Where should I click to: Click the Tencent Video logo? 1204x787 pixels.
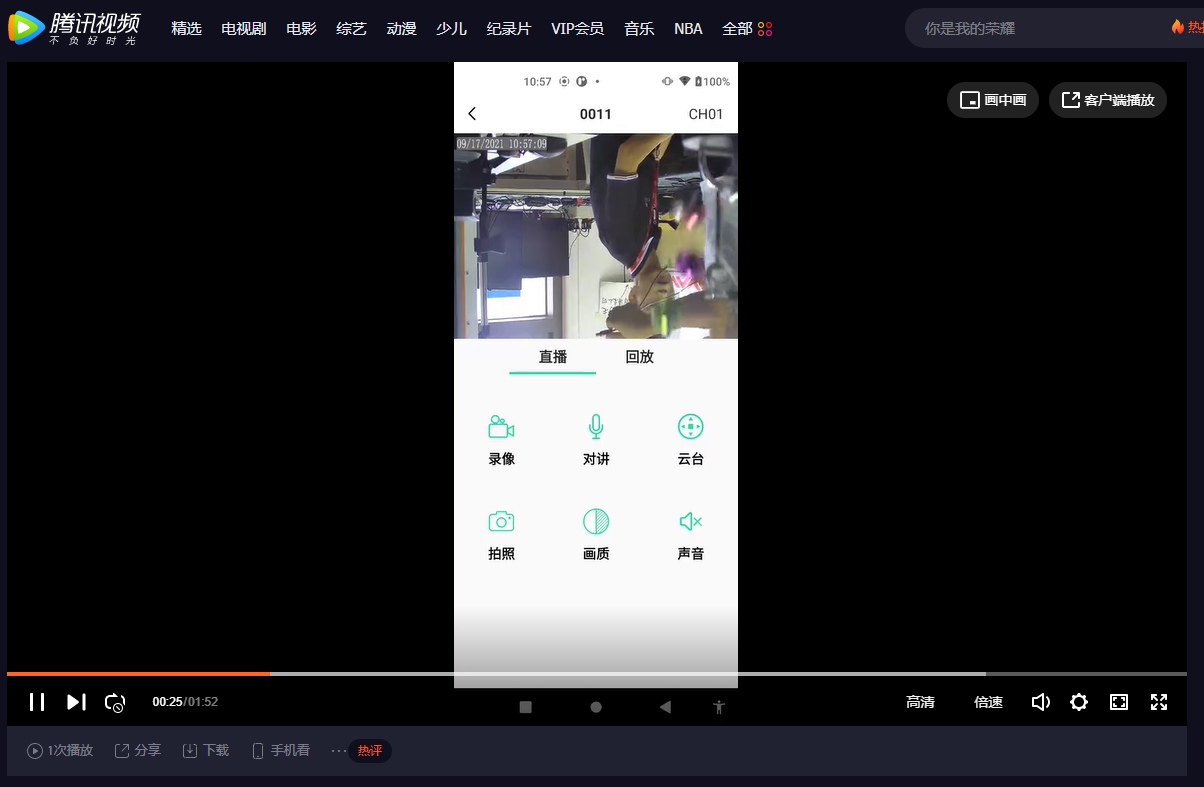pos(74,28)
